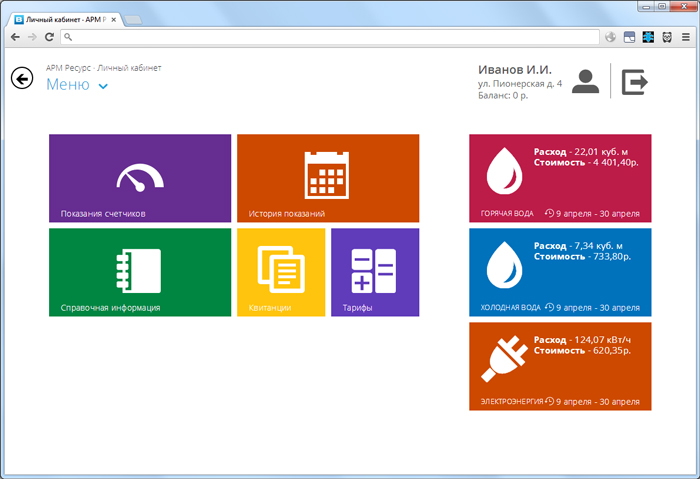Open the calculator tariffs tile
The height and width of the screenshot is (479, 700).
pos(375,272)
